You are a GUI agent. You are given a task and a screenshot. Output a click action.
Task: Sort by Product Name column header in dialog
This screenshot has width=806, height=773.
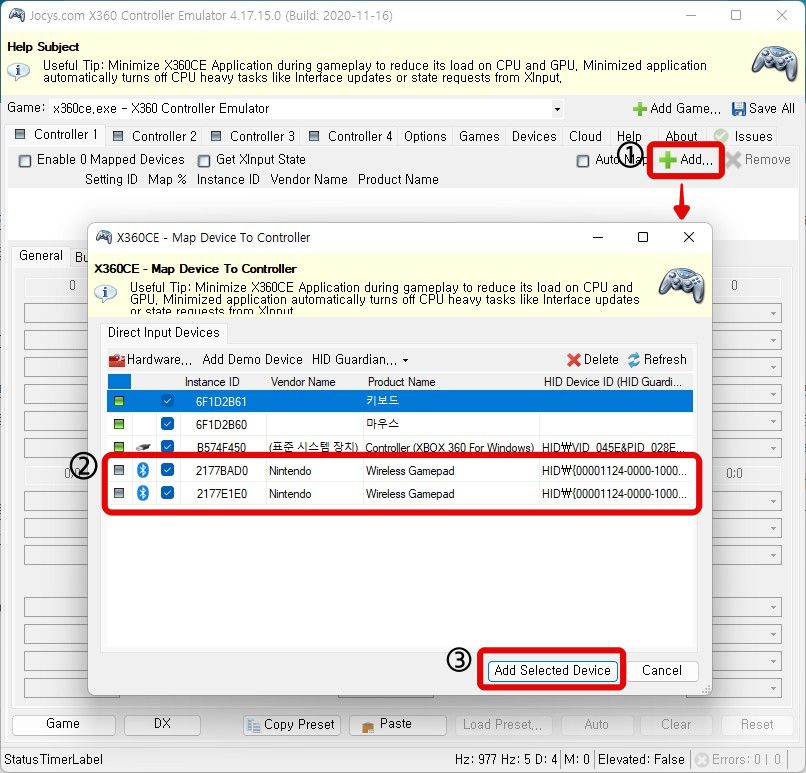click(x=401, y=382)
